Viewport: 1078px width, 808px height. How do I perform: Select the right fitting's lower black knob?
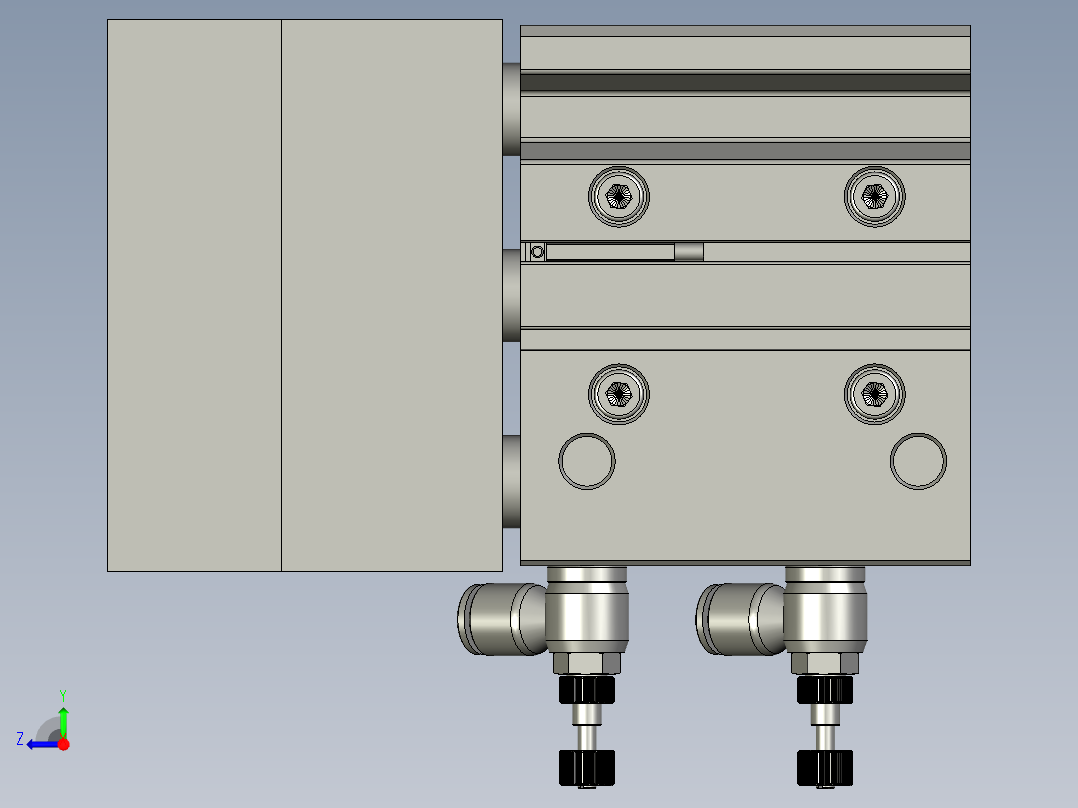(x=825, y=767)
